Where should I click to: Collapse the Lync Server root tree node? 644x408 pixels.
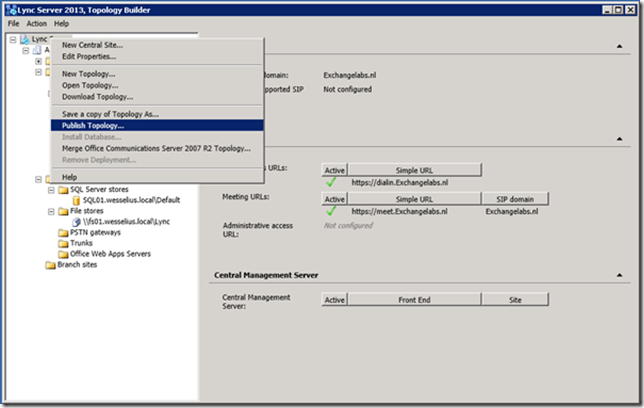[x=11, y=39]
